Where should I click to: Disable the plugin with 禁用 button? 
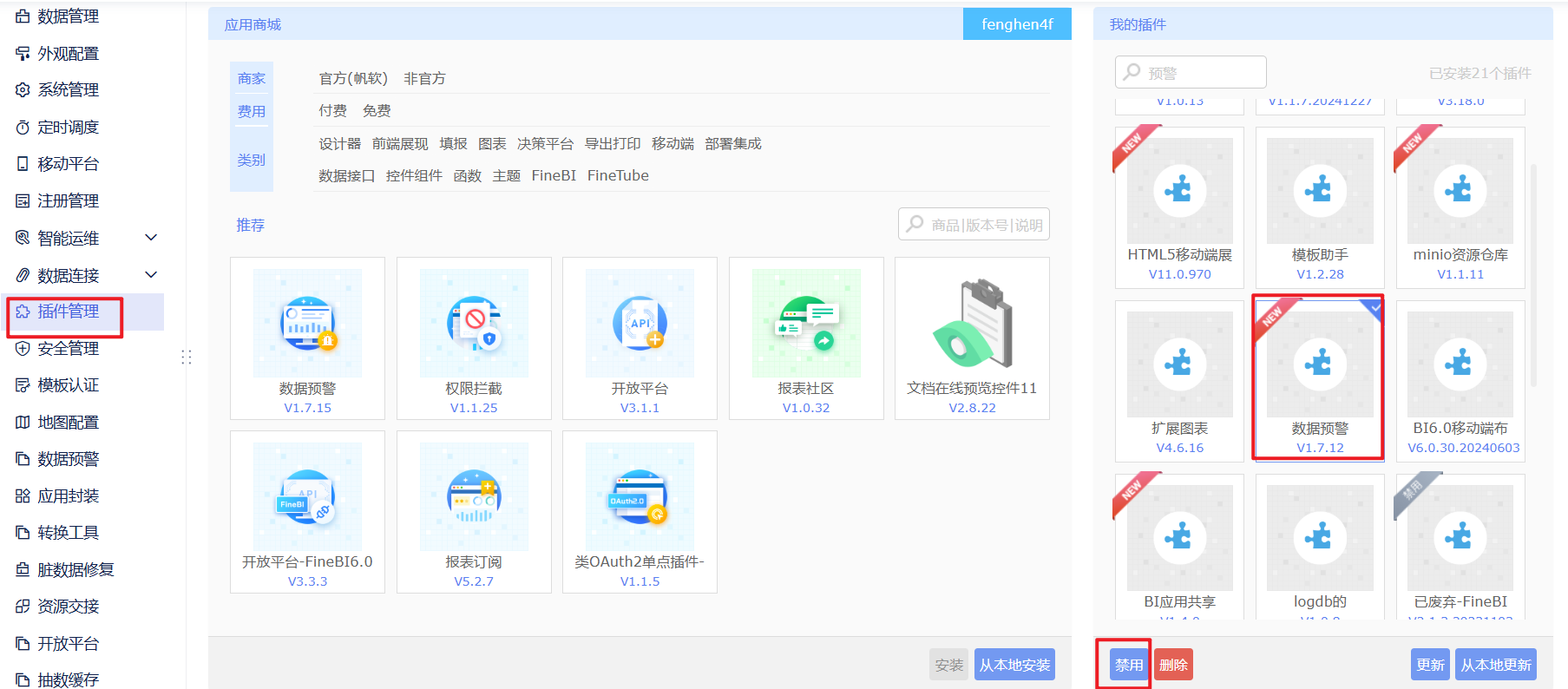(1129, 665)
